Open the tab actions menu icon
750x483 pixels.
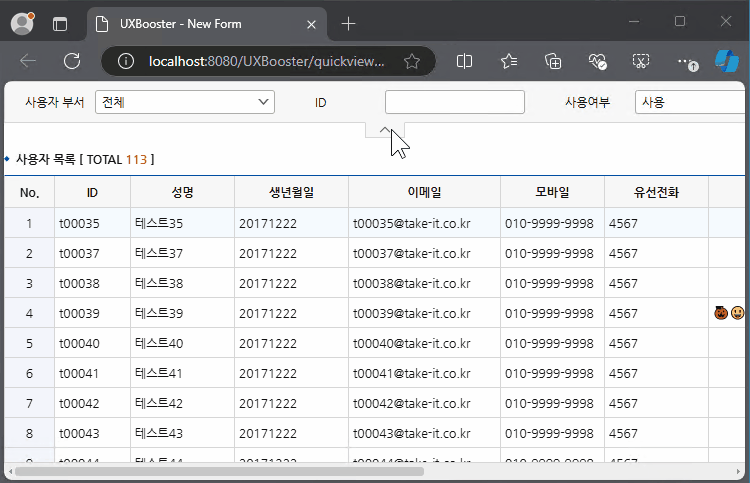pyautogui.click(x=60, y=24)
